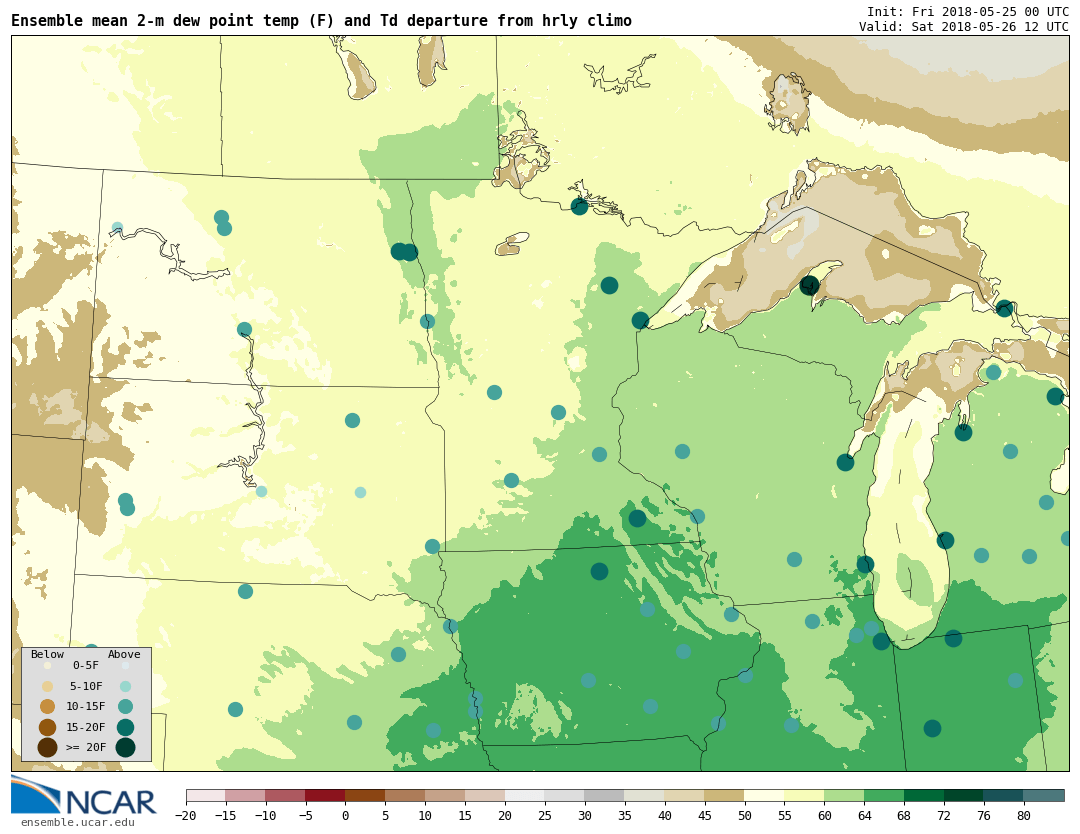Pick the 25 to 30 light gray colorbar swatch

565,796
